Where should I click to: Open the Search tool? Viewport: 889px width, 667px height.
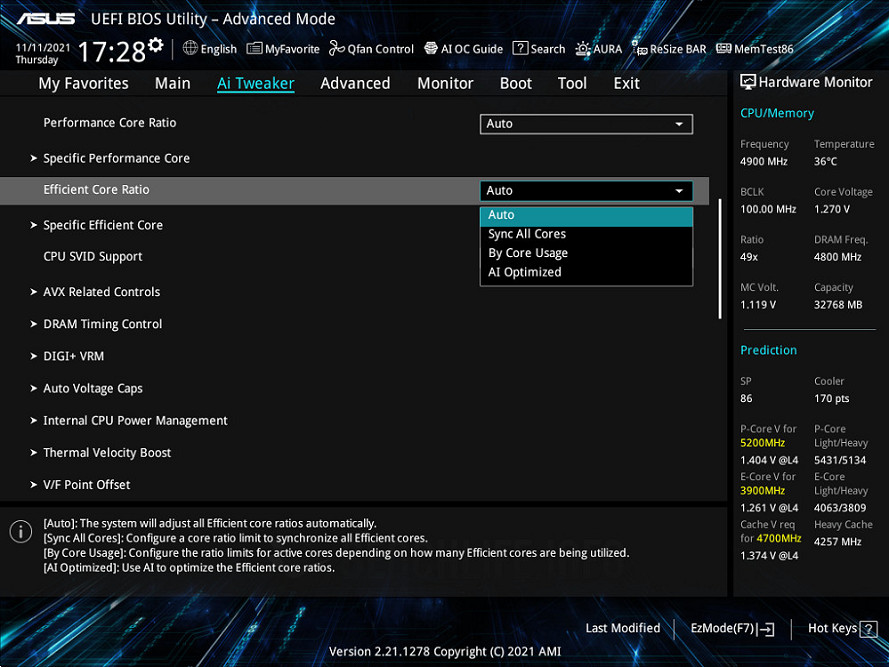(x=538, y=48)
